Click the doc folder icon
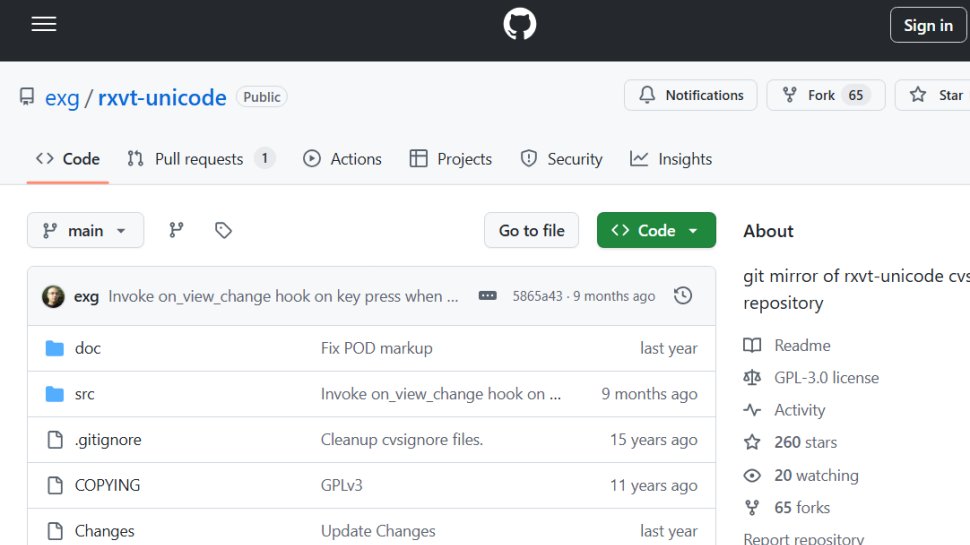Viewport: 970px width, 545px height. point(54,348)
